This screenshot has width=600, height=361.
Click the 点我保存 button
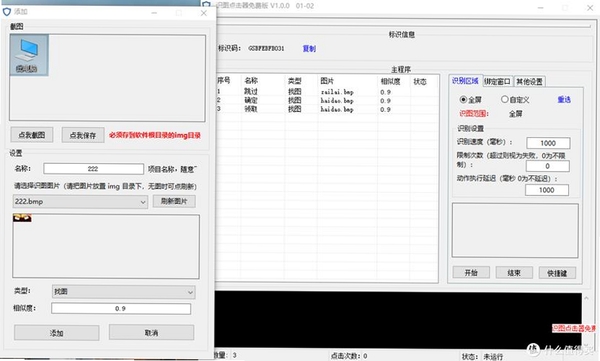coord(83,135)
